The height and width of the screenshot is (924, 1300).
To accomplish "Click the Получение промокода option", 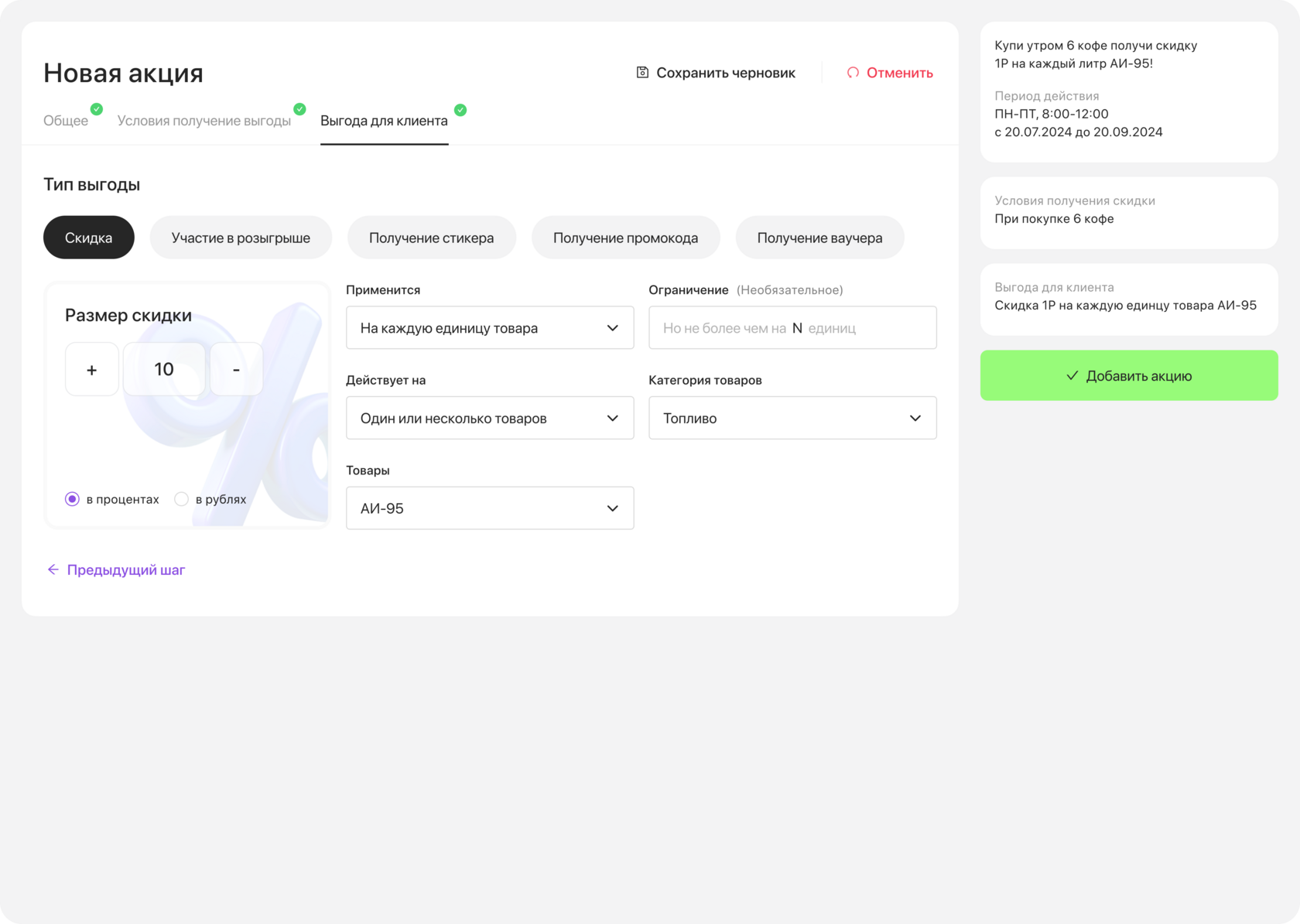I will tap(625, 238).
